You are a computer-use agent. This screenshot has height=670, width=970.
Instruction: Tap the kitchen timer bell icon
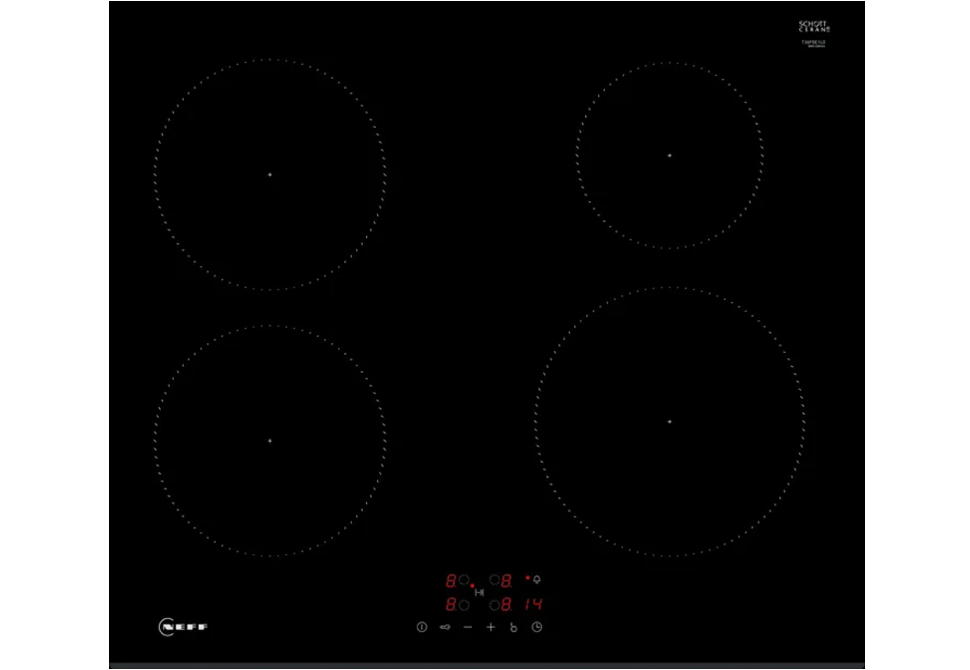[537, 580]
